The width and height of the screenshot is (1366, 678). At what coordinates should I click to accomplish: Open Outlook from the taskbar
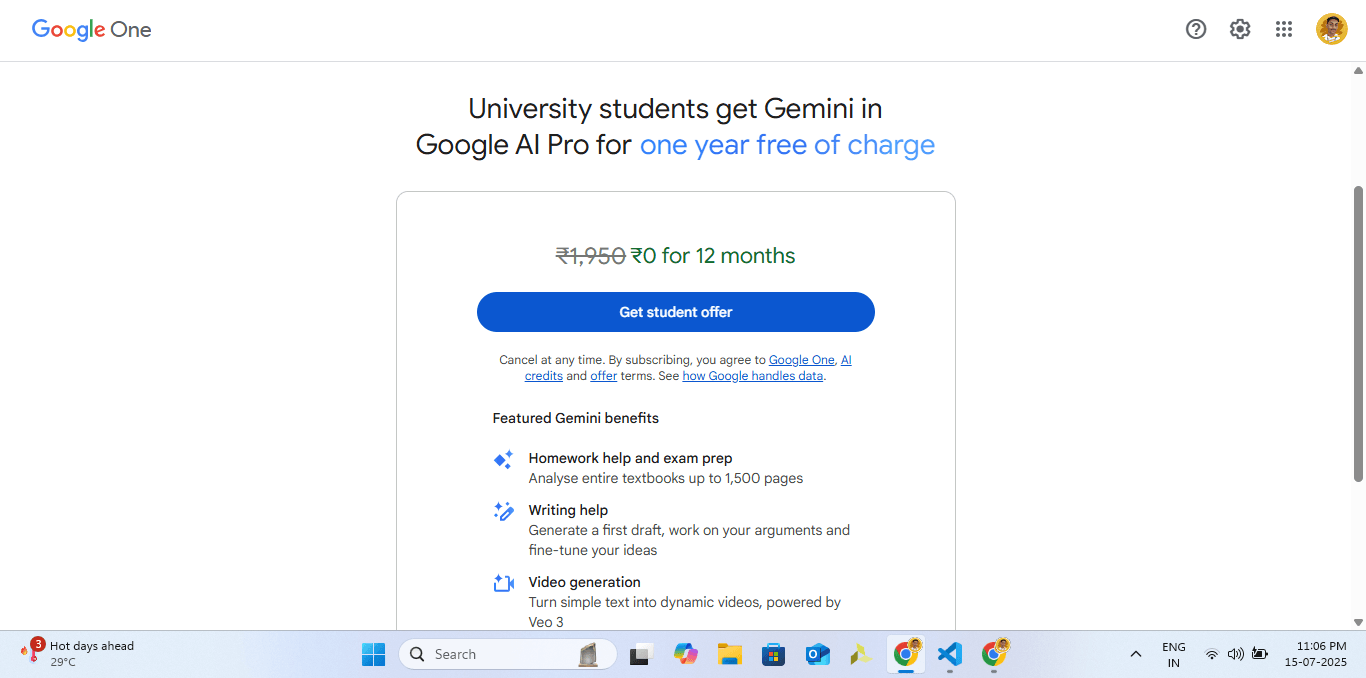click(818, 654)
